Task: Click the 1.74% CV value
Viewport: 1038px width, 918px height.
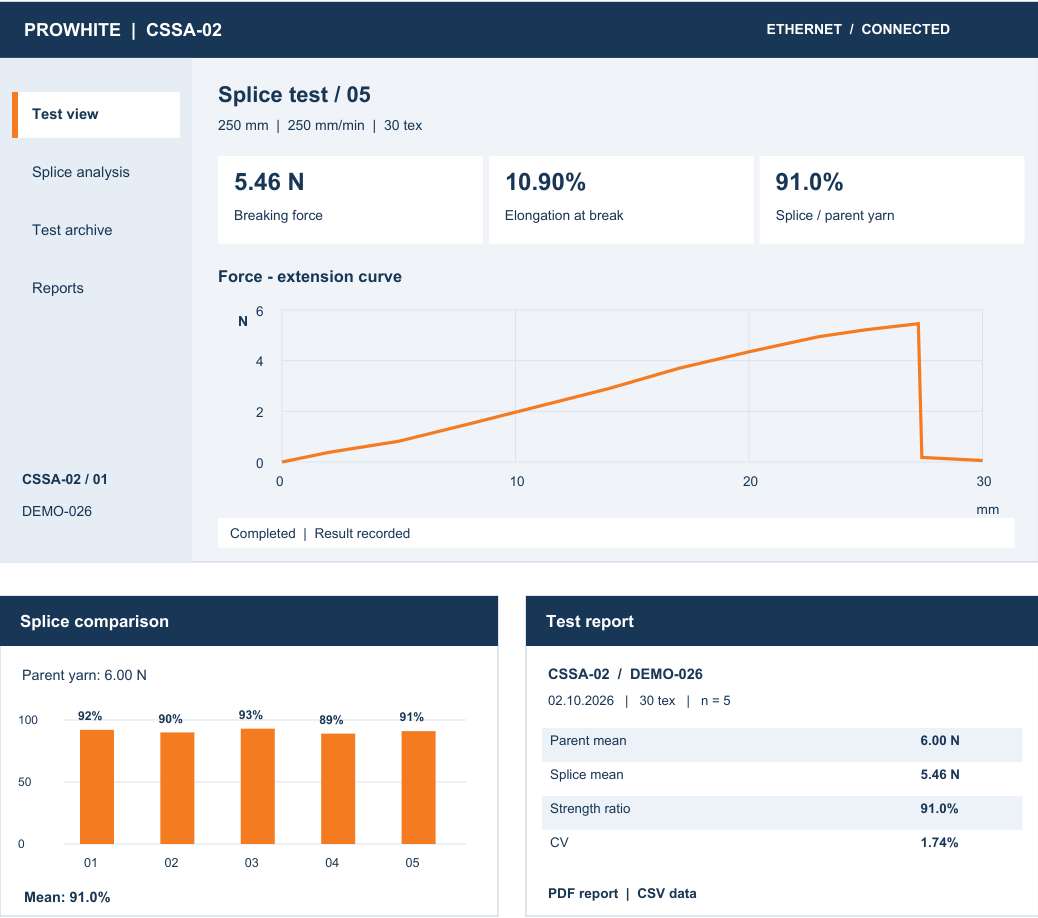Action: pos(939,843)
